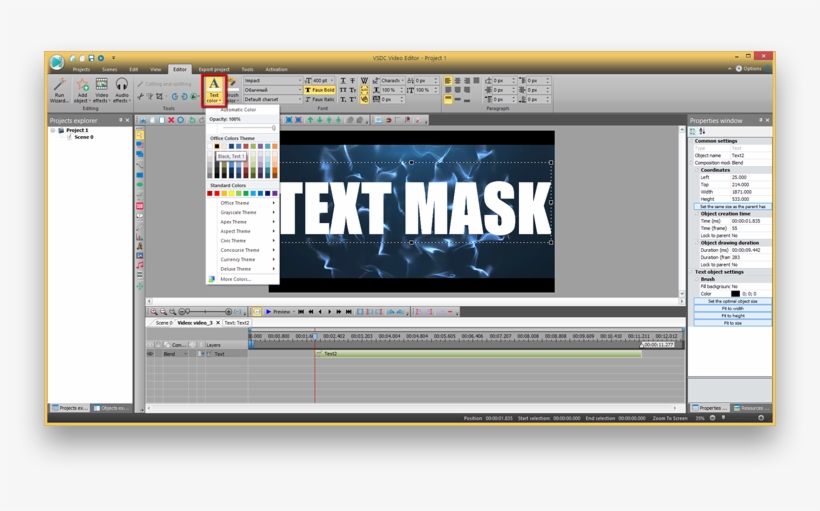This screenshot has width=820, height=511.
Task: Click the playhead marker on timeline ruler
Action: click(x=315, y=336)
